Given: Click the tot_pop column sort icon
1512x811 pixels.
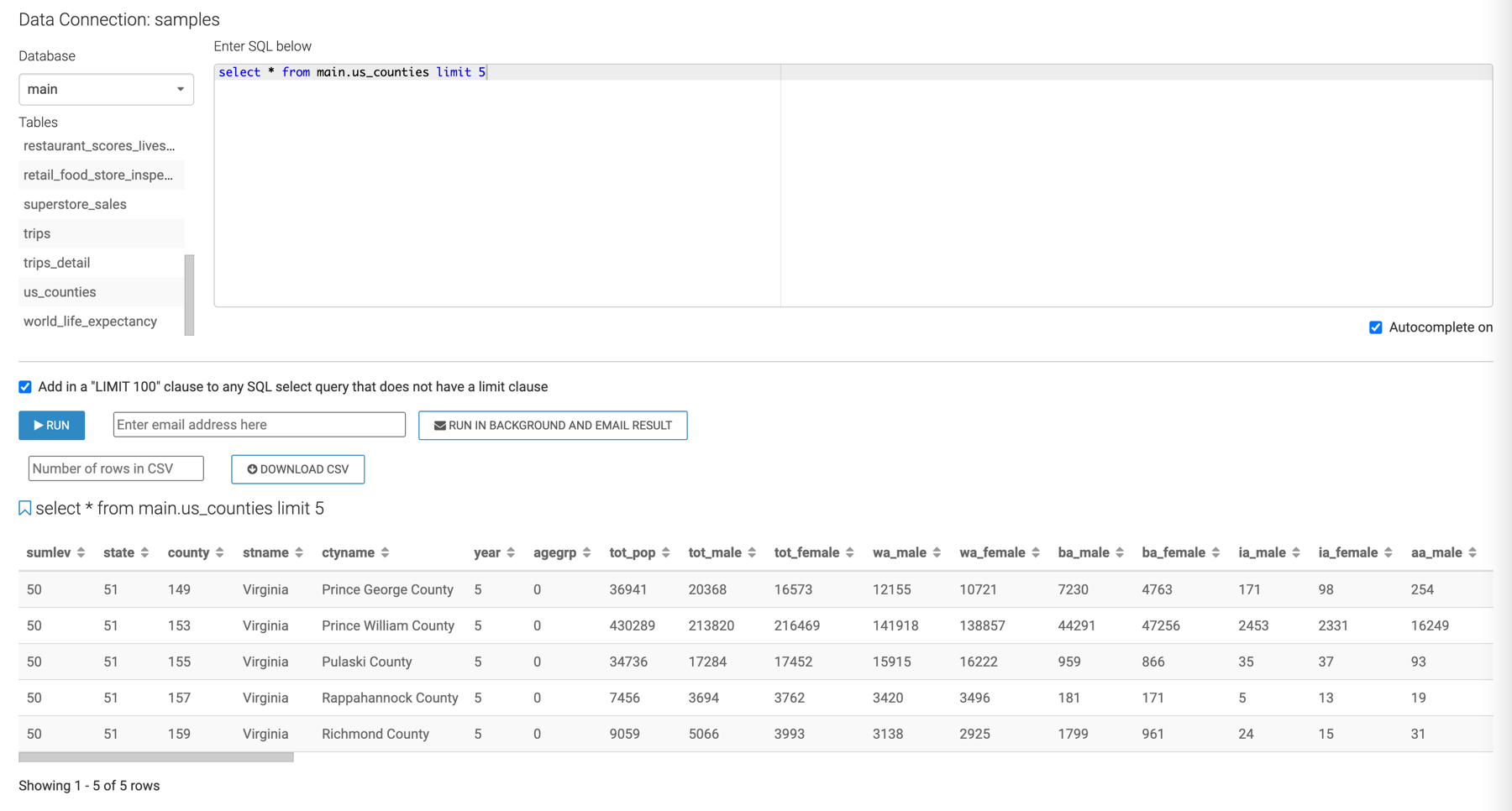Looking at the screenshot, I should [665, 552].
